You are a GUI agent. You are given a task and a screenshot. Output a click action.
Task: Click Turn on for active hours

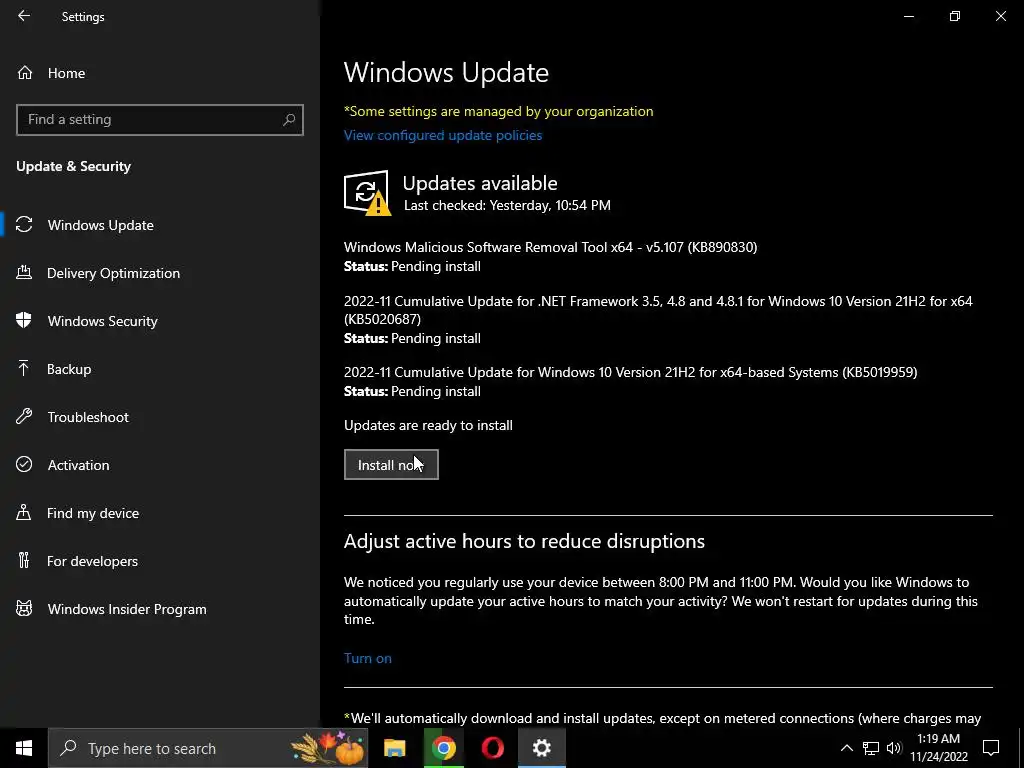pyautogui.click(x=368, y=658)
